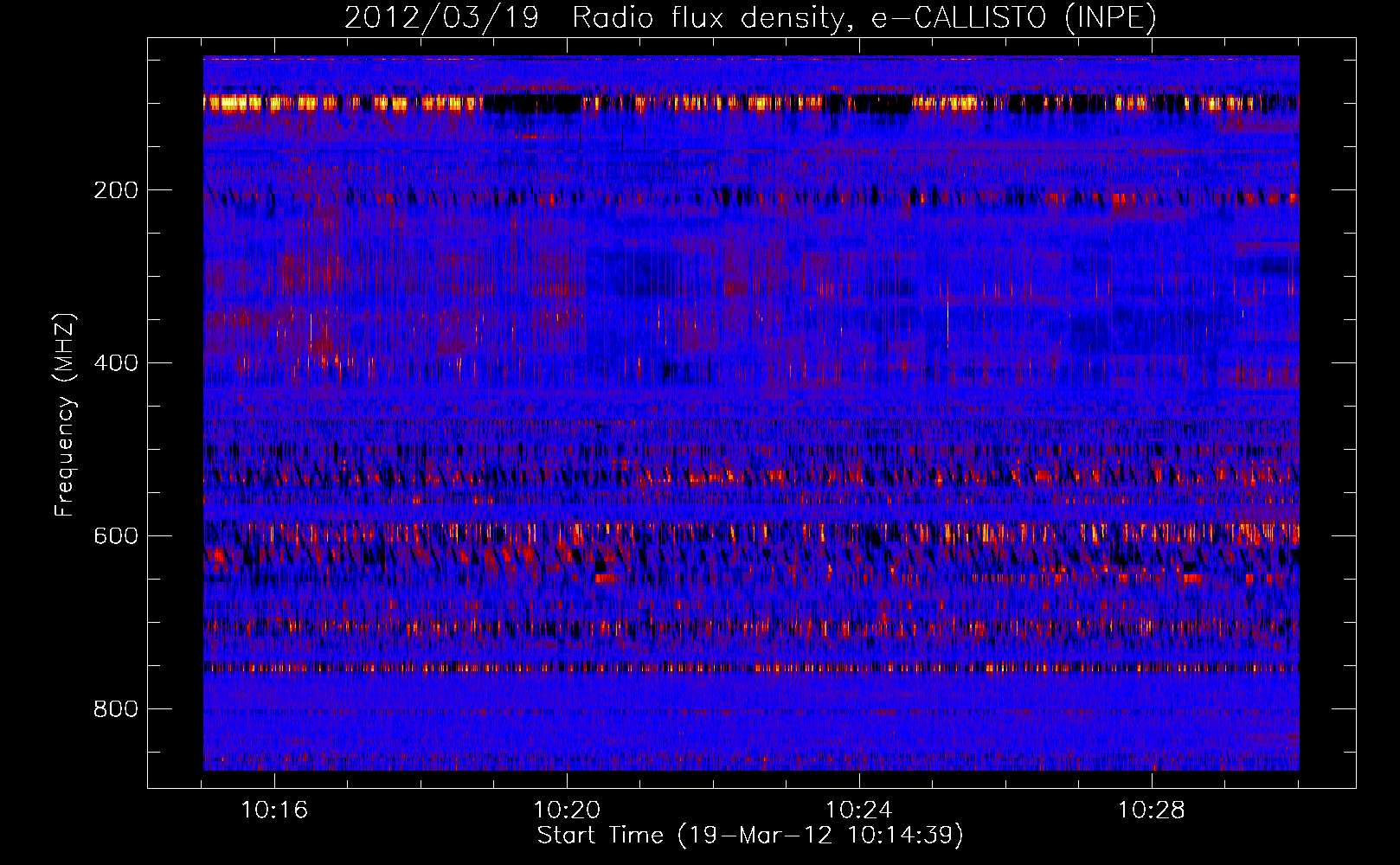Click the 400 frequency tick label
Viewport: 1400px width, 865px height.
116,363
